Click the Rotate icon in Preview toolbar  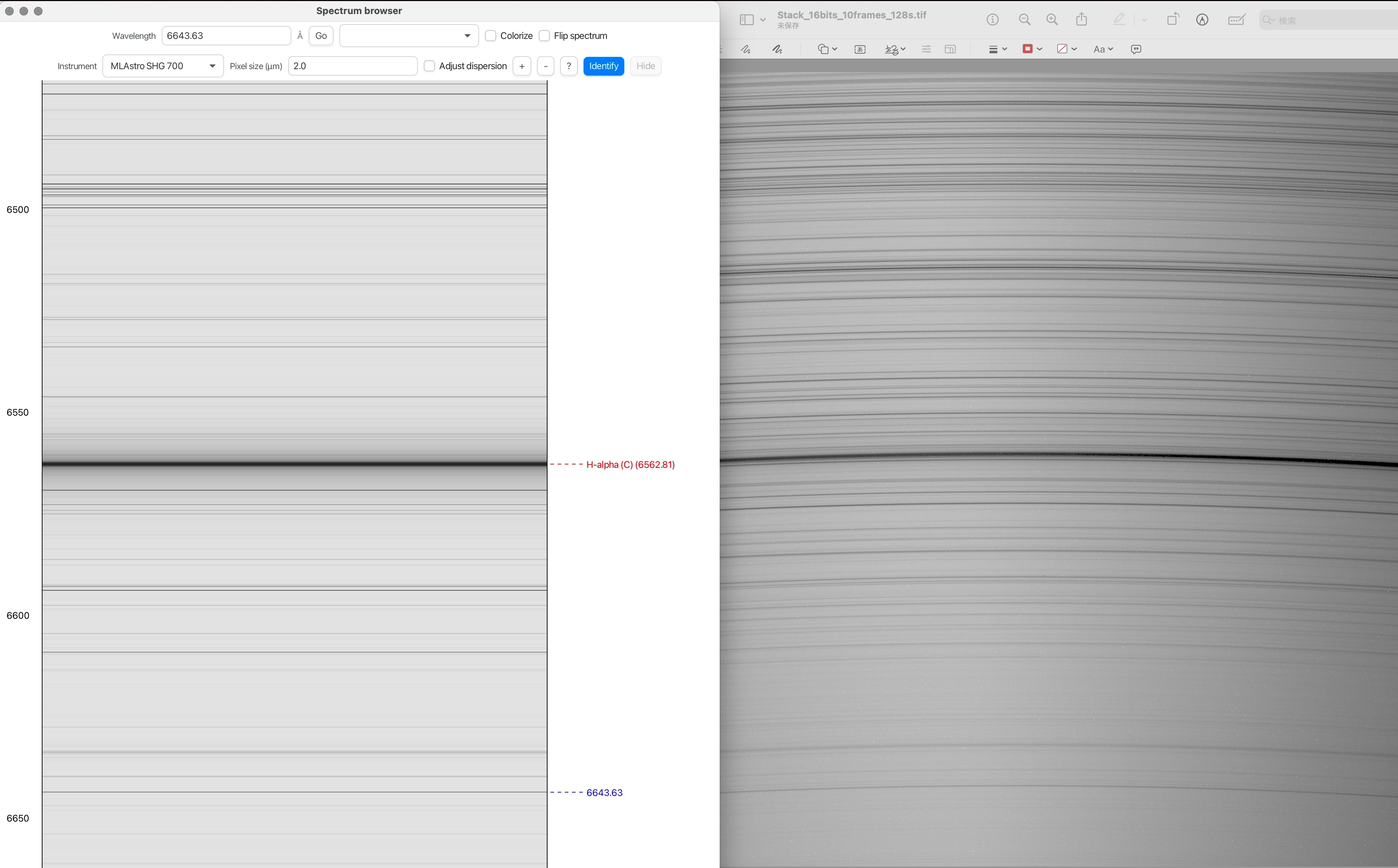click(1173, 19)
